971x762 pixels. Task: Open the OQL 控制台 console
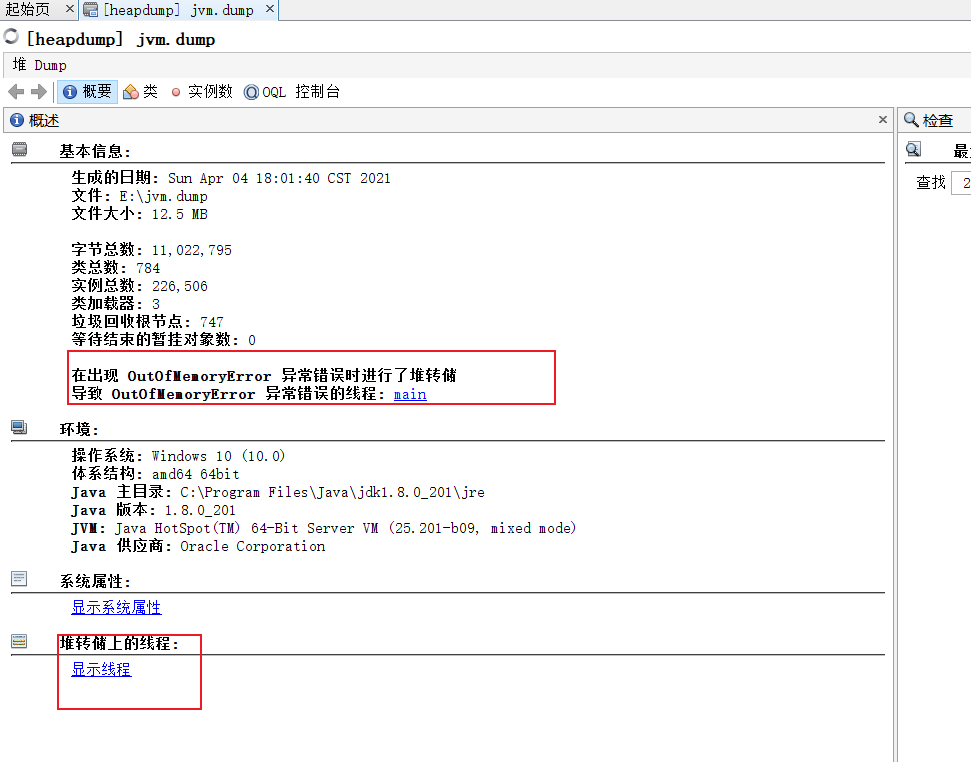coord(292,92)
